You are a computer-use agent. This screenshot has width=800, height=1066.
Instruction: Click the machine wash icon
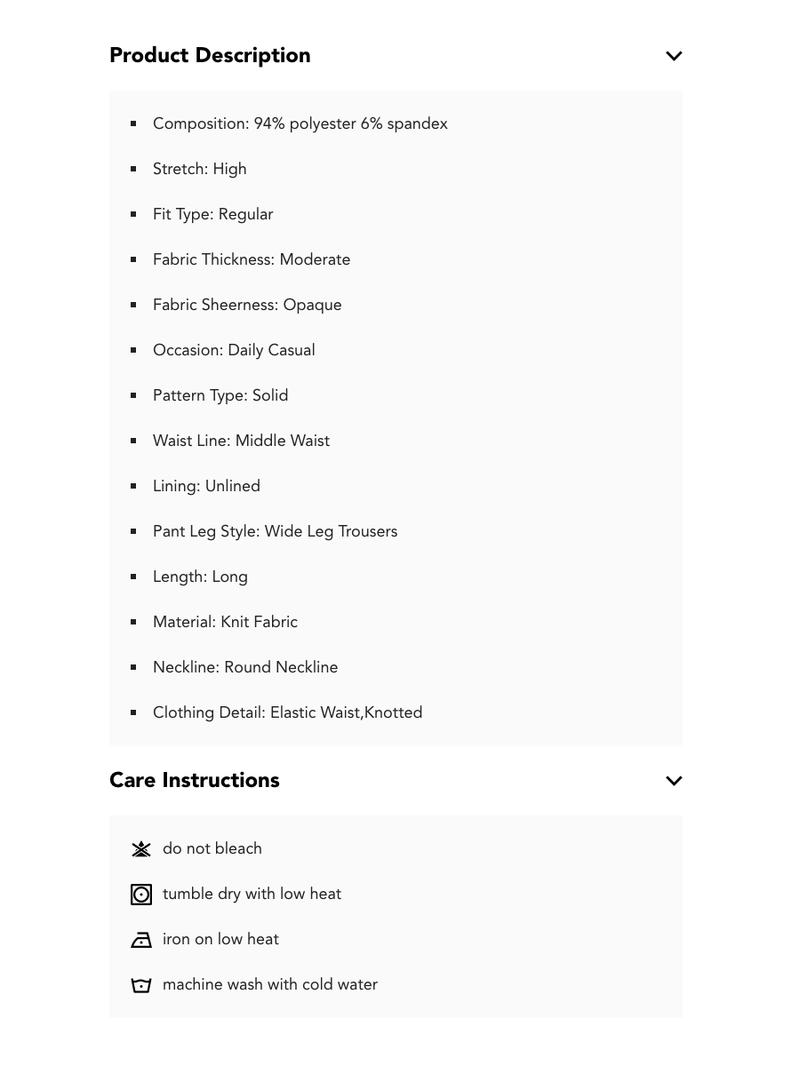(x=141, y=985)
